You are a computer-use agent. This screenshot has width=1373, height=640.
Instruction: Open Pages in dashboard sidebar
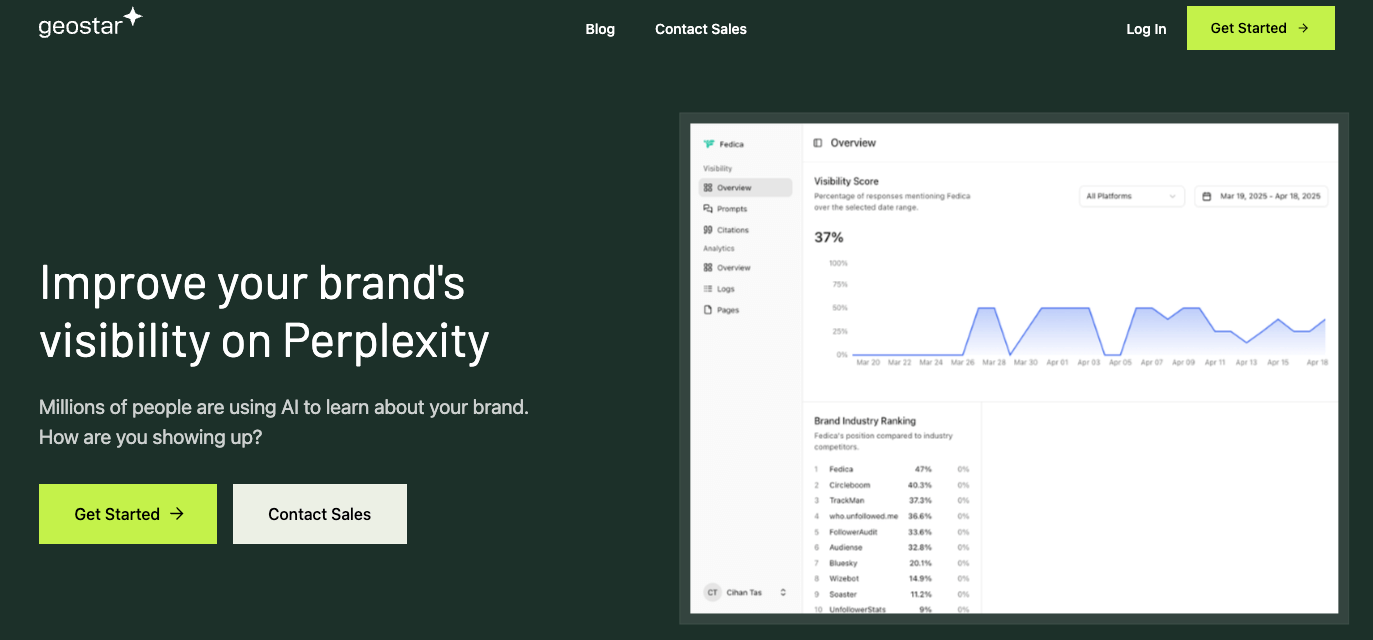click(745, 310)
